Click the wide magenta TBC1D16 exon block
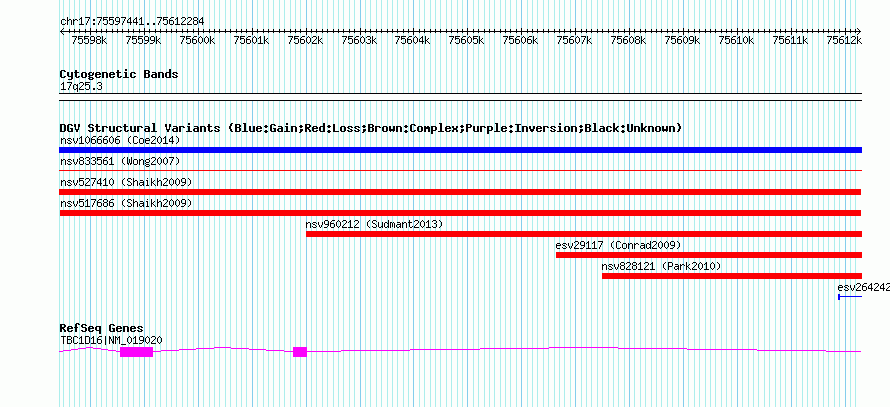The image size is (890, 407). coord(137,352)
